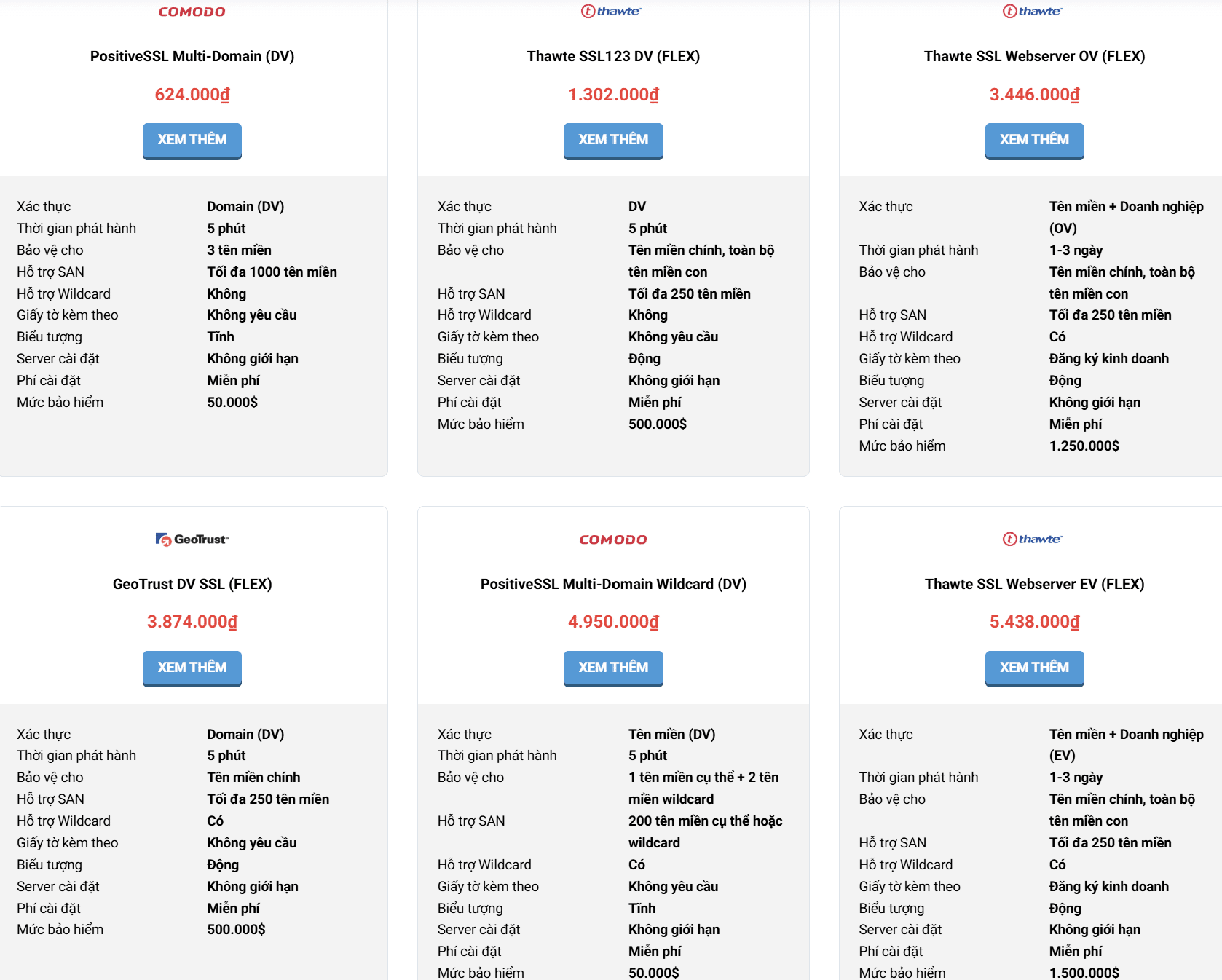Open XEM THÊM for GeoTrust DV SSL
The height and width of the screenshot is (980, 1222).
(192, 668)
